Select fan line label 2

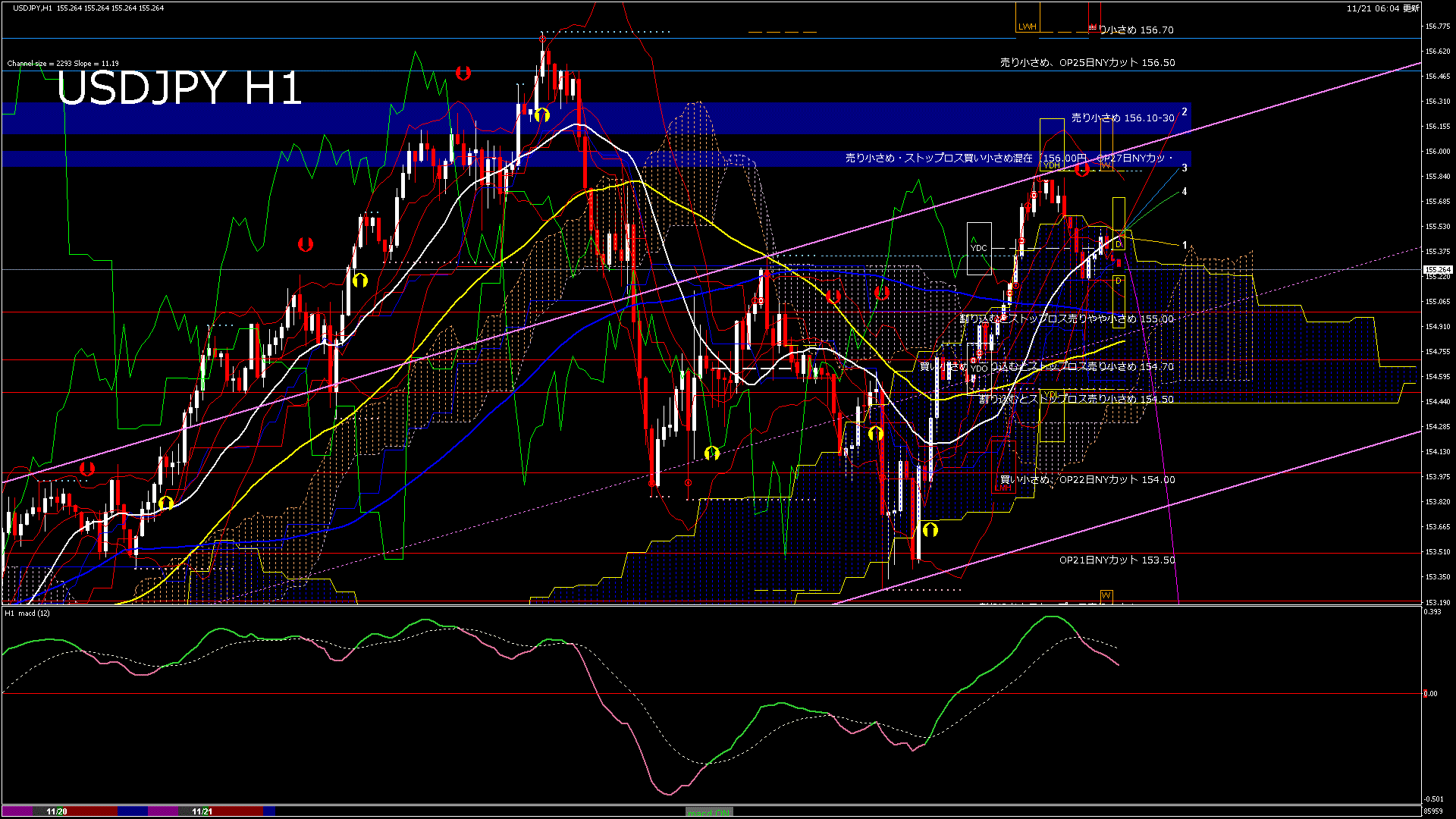point(1185,112)
